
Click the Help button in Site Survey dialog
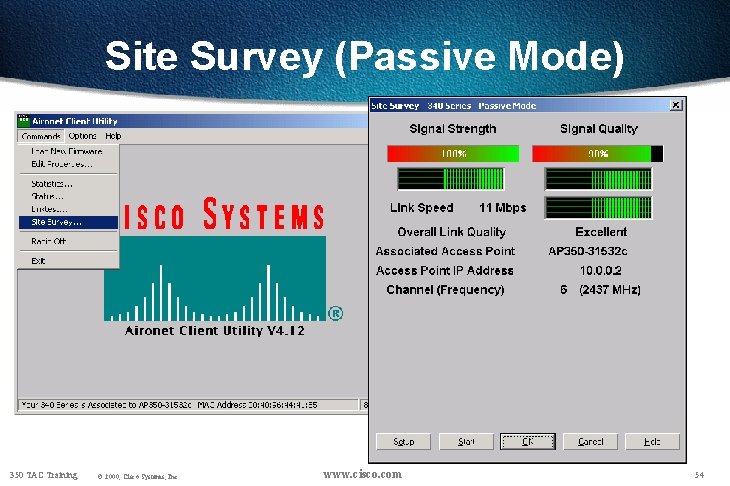652,441
